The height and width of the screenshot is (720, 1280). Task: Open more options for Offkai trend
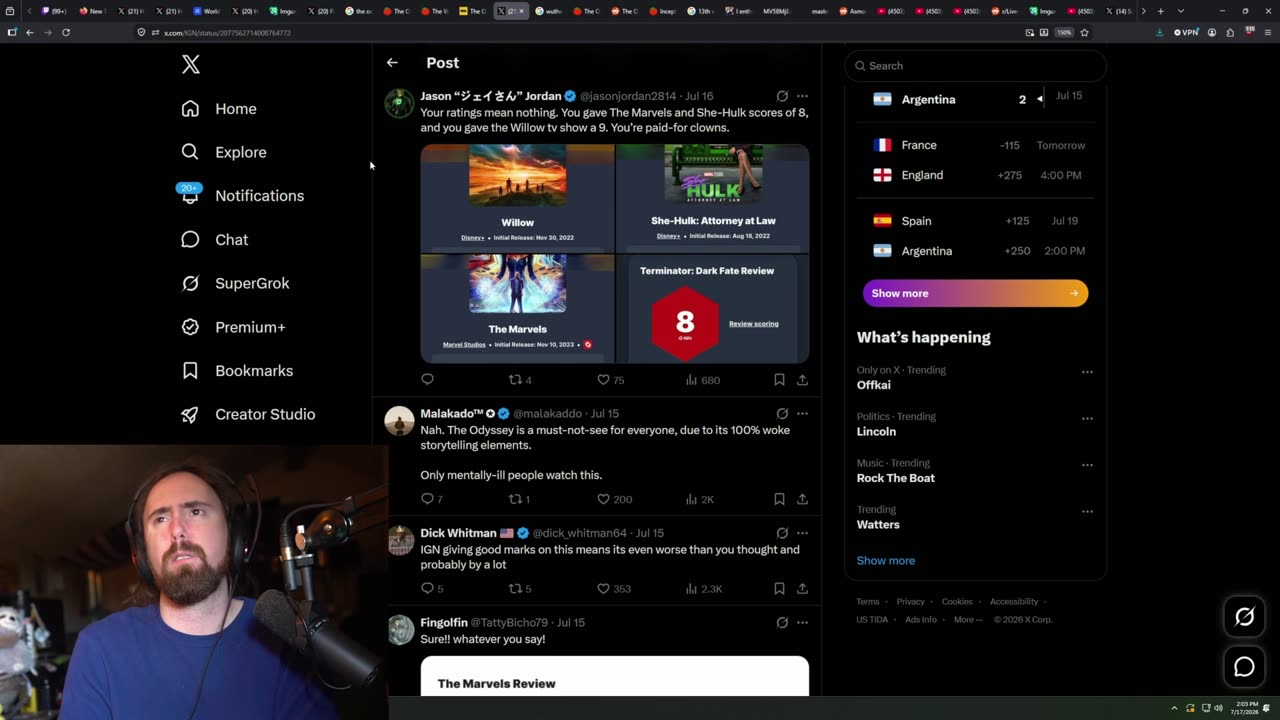(x=1087, y=372)
